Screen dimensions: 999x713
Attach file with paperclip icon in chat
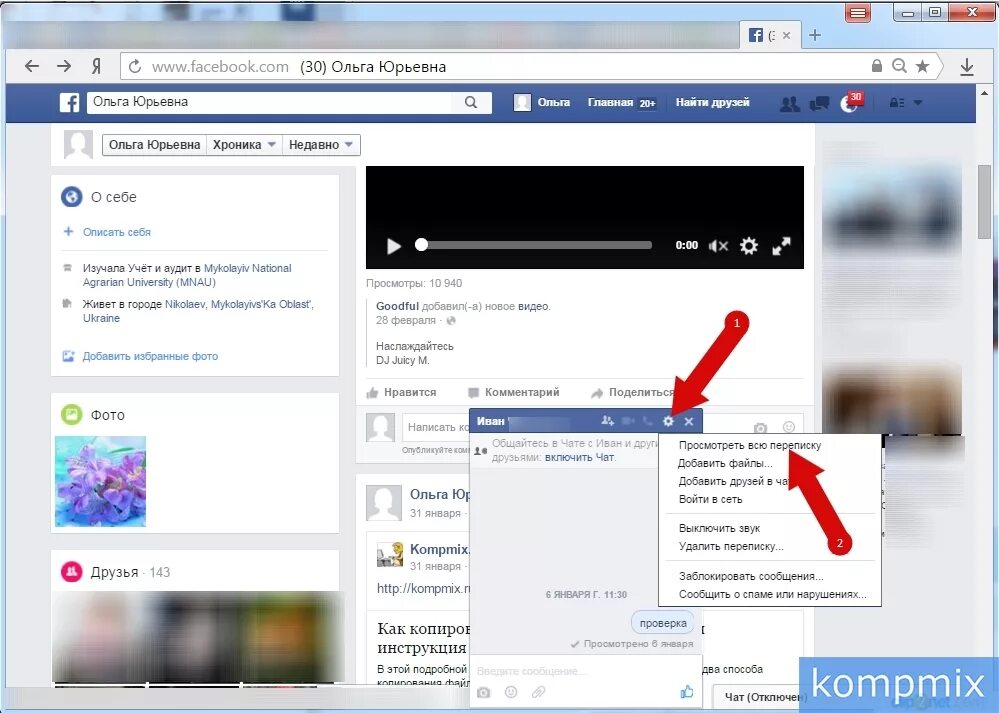pyautogui.click(x=538, y=692)
